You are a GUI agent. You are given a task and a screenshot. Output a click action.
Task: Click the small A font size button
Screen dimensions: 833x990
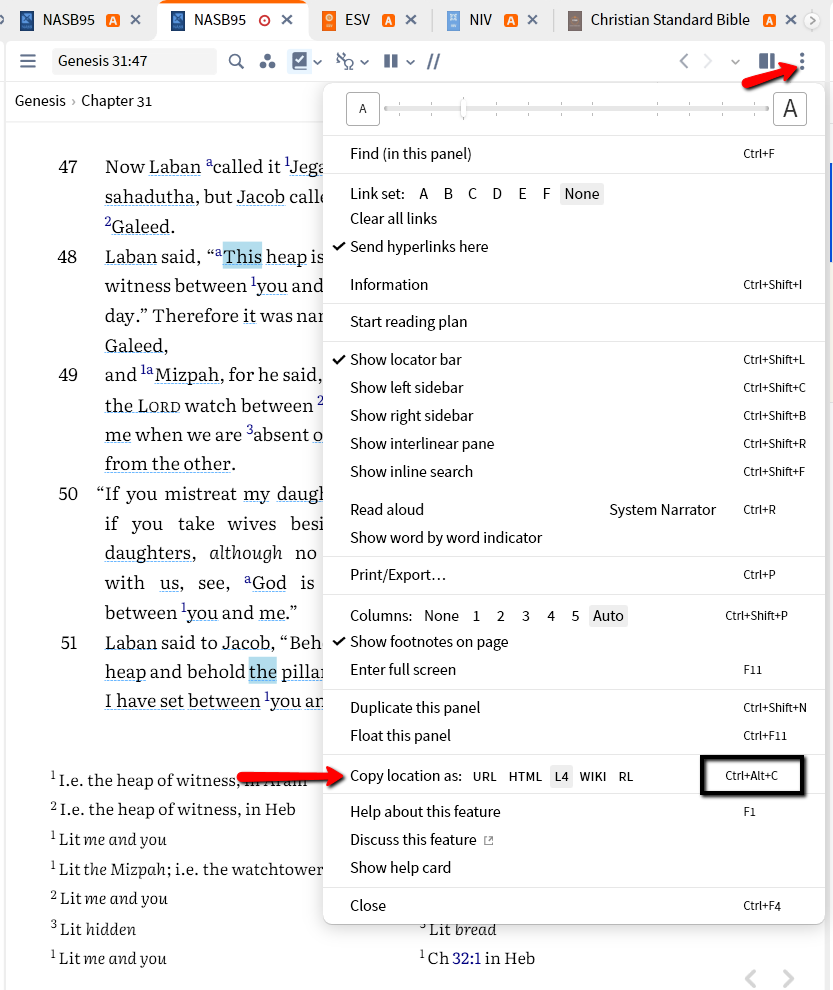pos(363,109)
